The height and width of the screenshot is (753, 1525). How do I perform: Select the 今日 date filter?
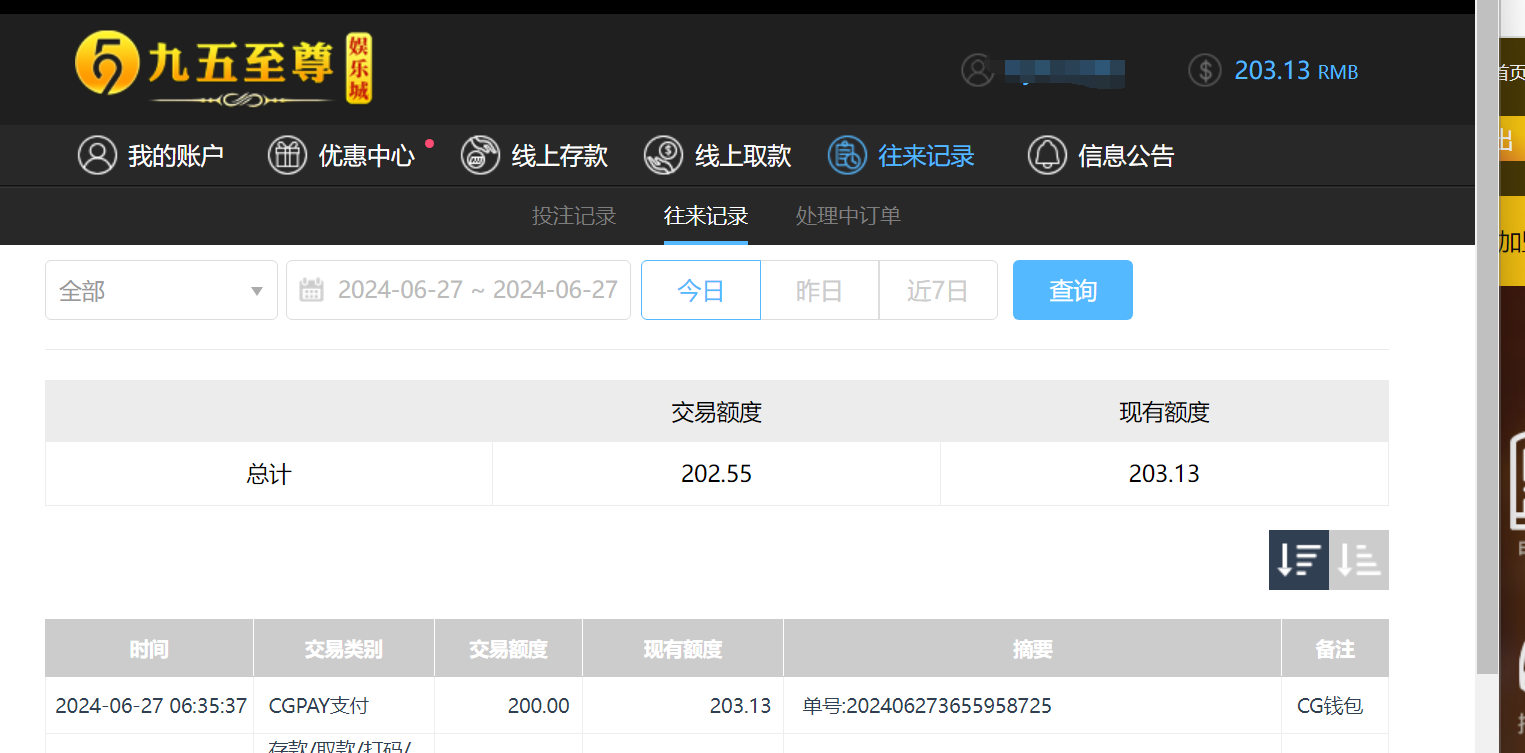point(700,289)
